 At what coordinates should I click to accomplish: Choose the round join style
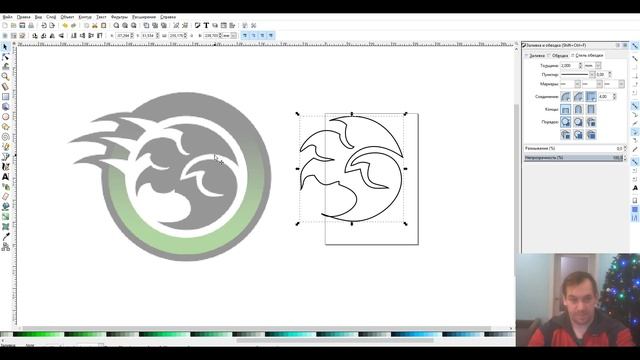click(565, 97)
